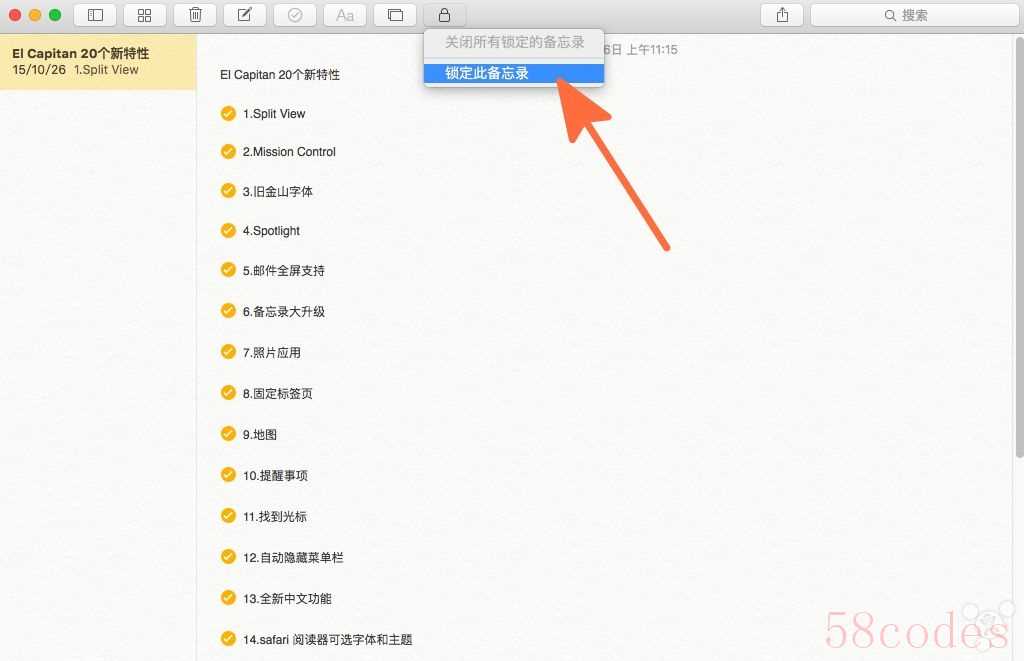Click the share icon in toolbar
This screenshot has height=661, width=1024.
(782, 15)
